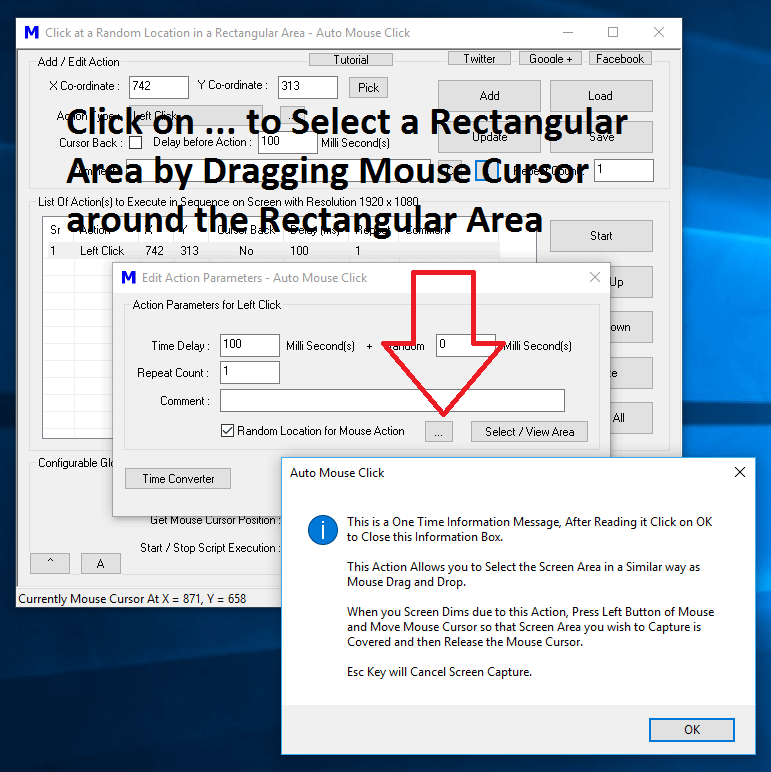The width and height of the screenshot is (771, 772).
Task: Click the X Co-ordinate field
Action: [159, 87]
